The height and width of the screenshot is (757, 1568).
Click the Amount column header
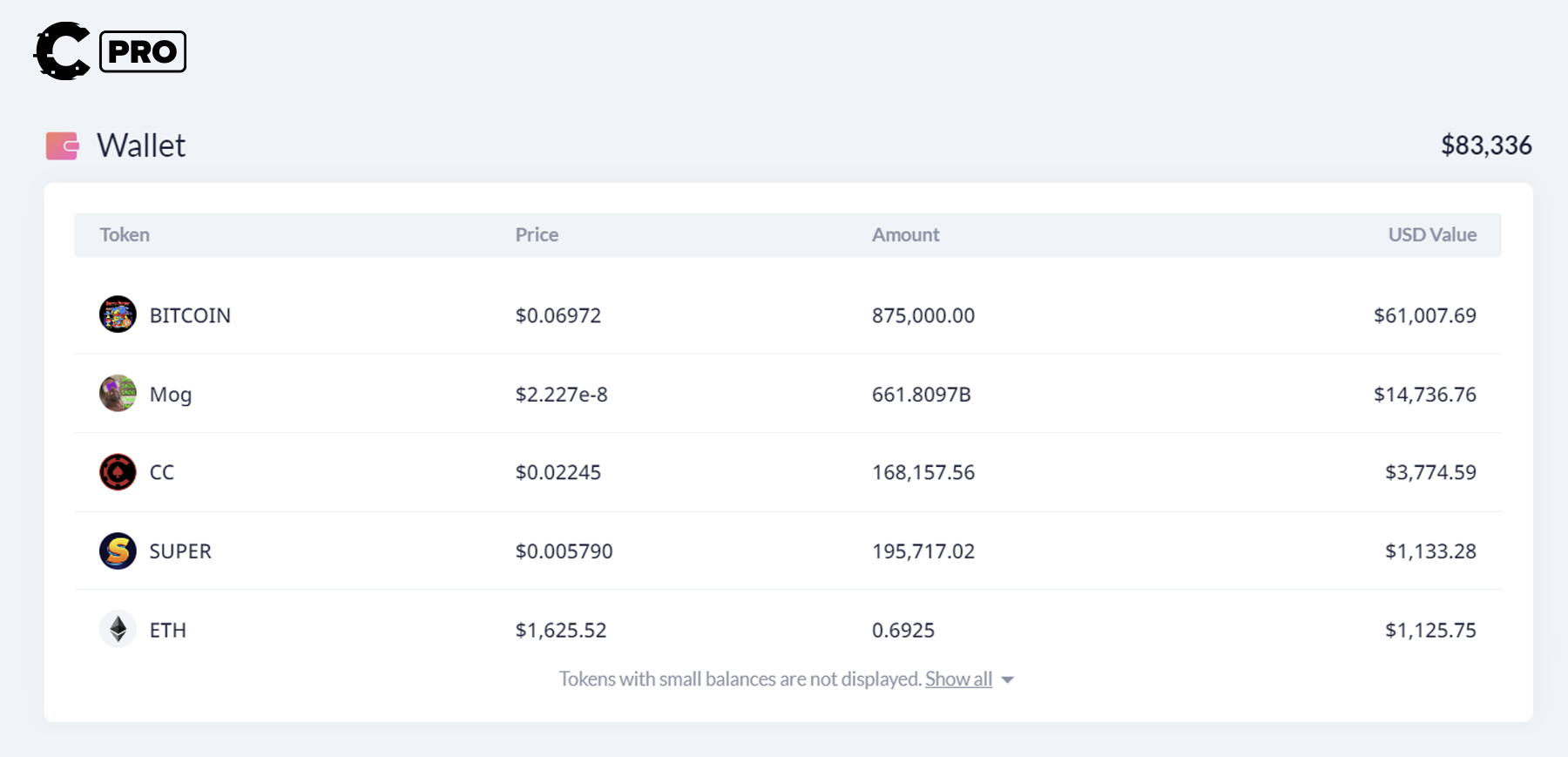[x=906, y=234]
